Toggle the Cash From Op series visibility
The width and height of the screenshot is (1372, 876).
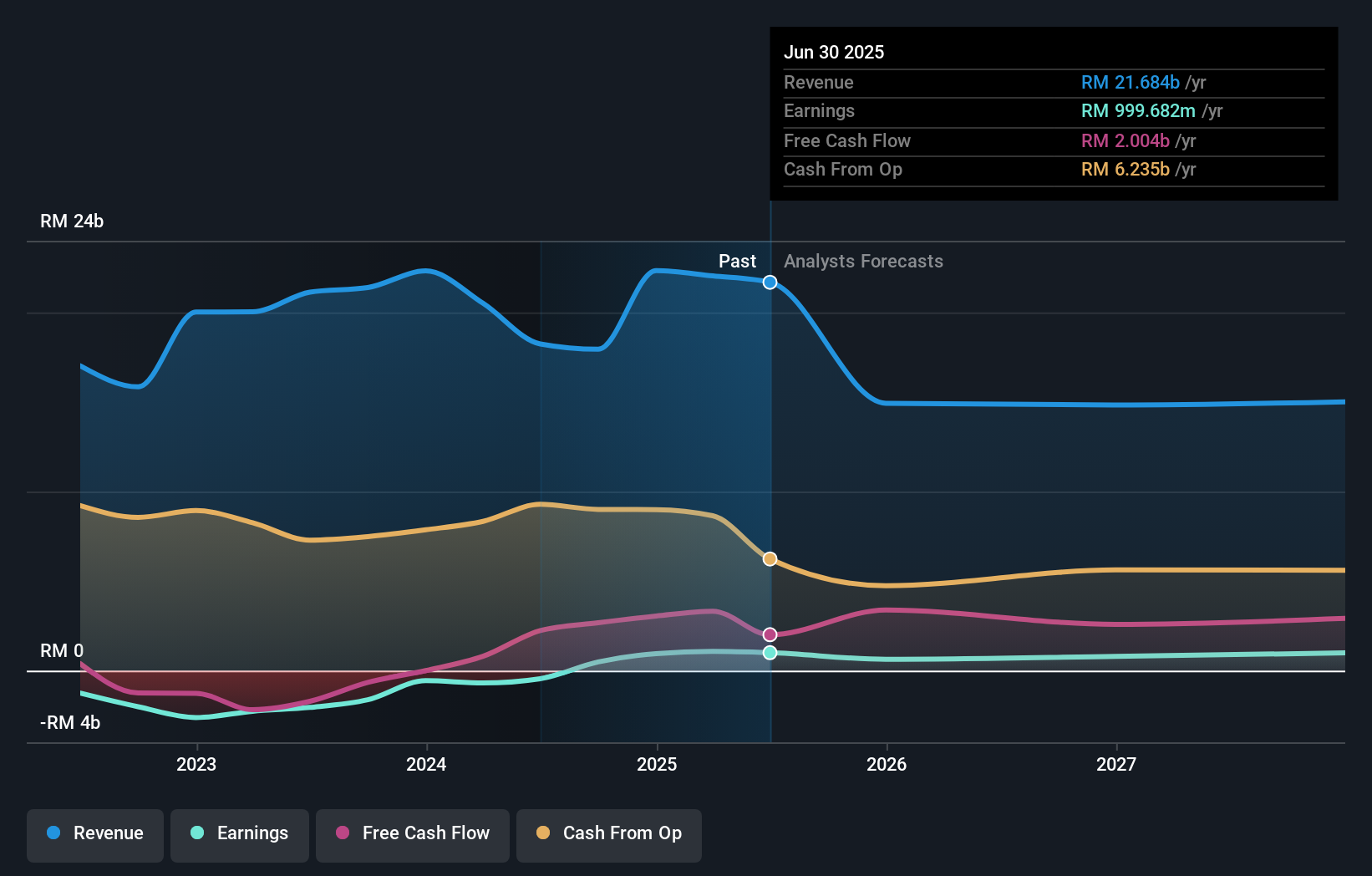608,833
